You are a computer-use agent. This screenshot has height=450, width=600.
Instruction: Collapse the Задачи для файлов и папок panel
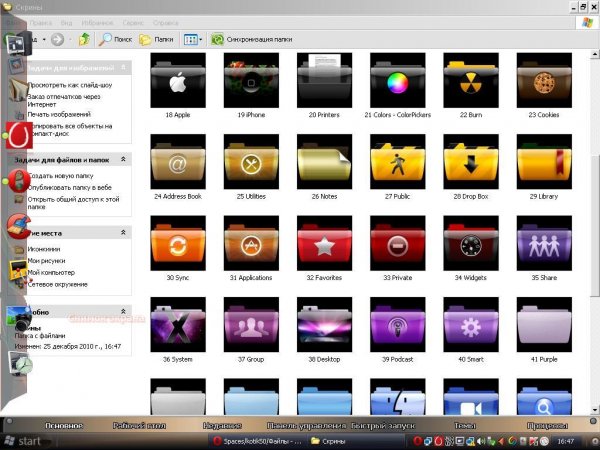[123, 159]
